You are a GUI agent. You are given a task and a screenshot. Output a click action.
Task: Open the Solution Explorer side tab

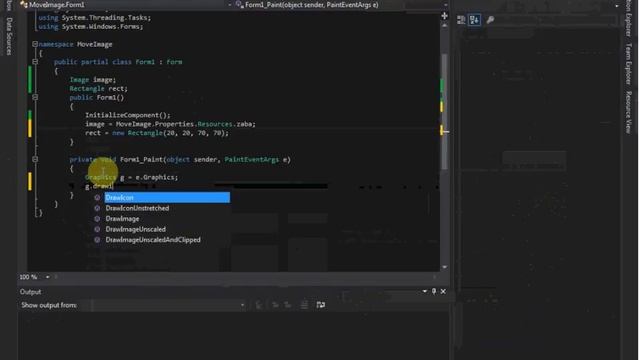(629, 18)
